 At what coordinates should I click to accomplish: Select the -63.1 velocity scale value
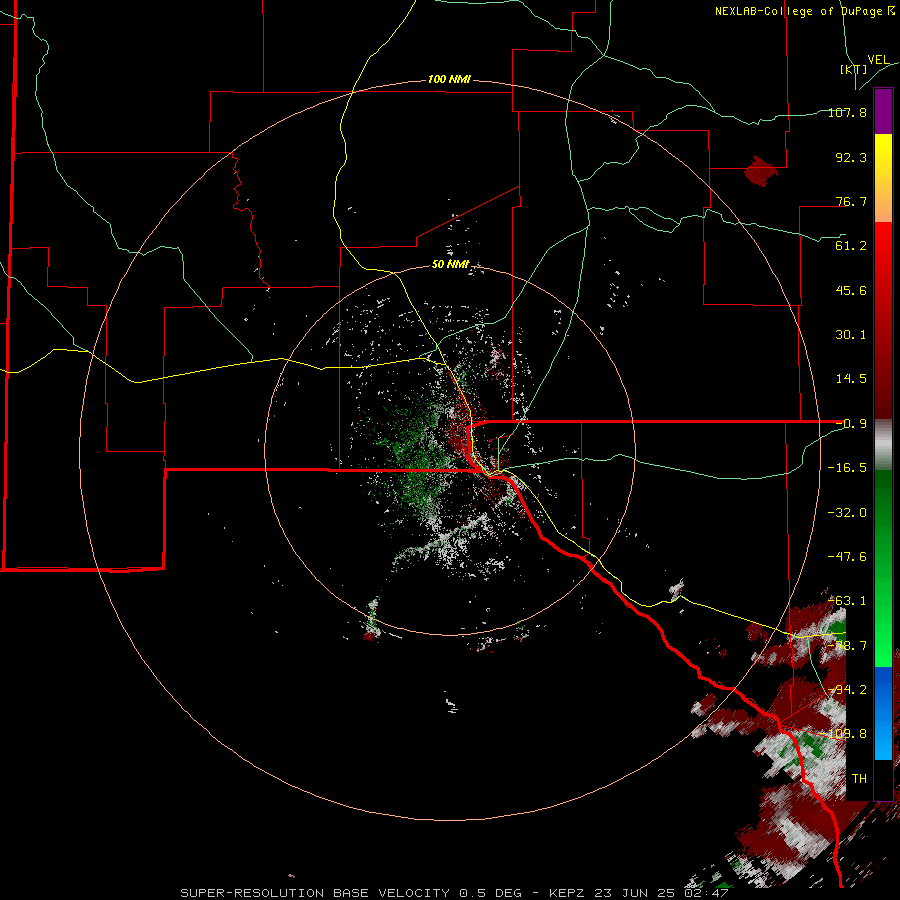(x=847, y=601)
